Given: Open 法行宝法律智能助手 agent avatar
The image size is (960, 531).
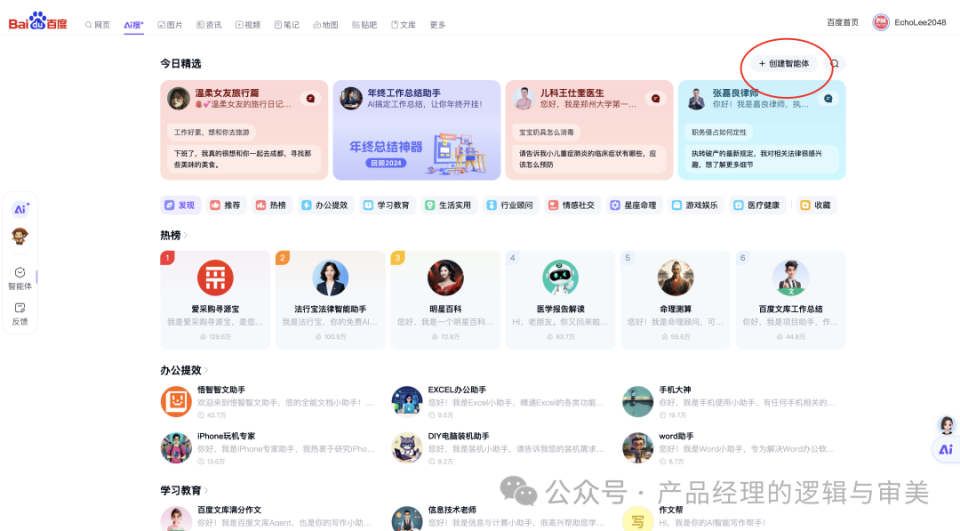Looking at the screenshot, I should [330, 277].
